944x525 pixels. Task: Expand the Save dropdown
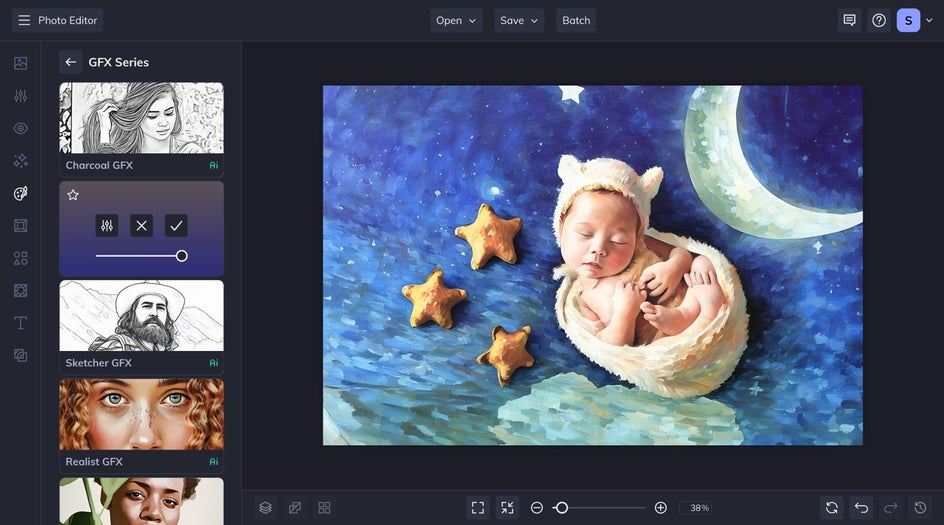[519, 20]
